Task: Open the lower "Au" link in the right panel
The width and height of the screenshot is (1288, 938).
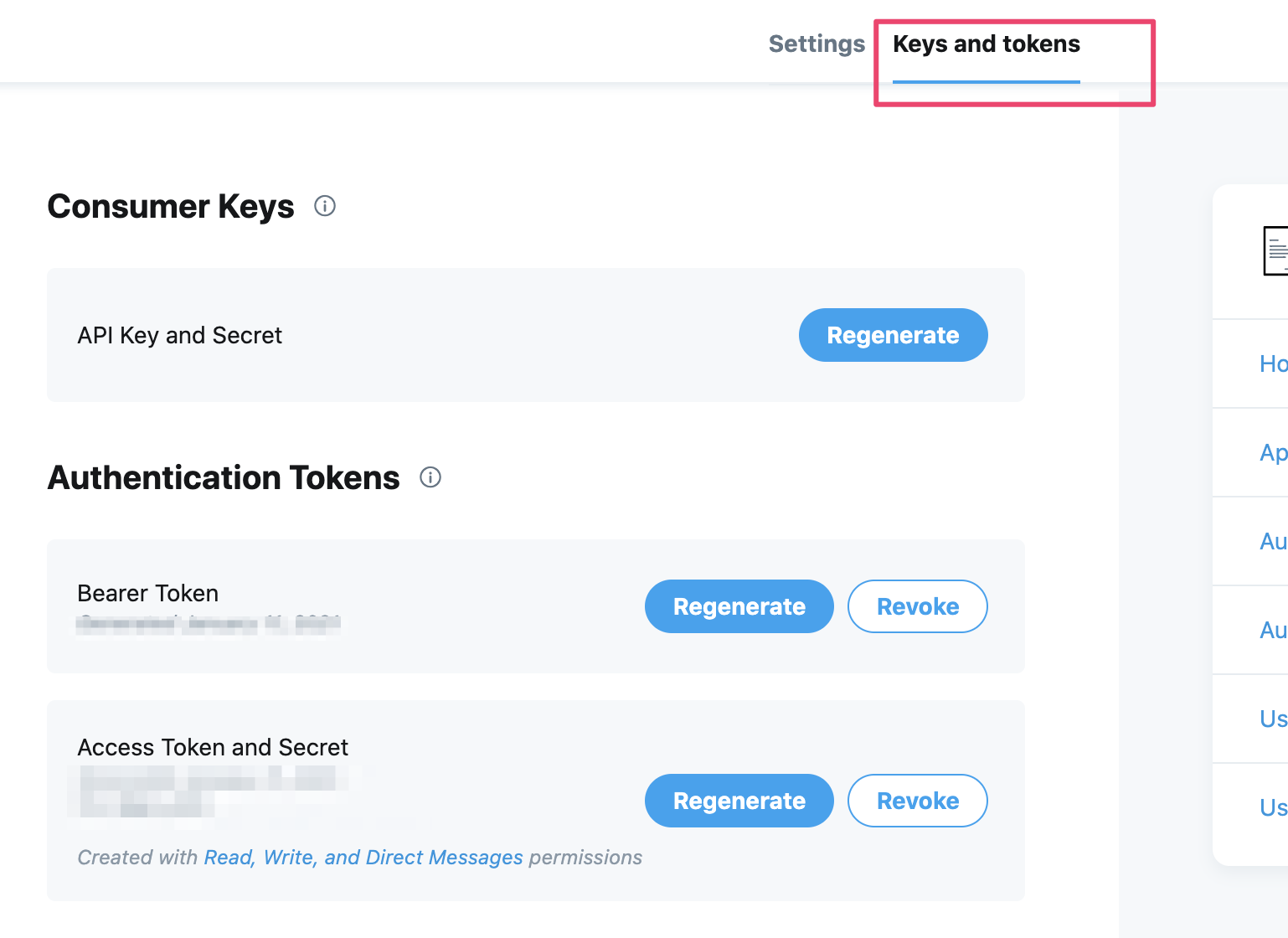Action: [1273, 630]
